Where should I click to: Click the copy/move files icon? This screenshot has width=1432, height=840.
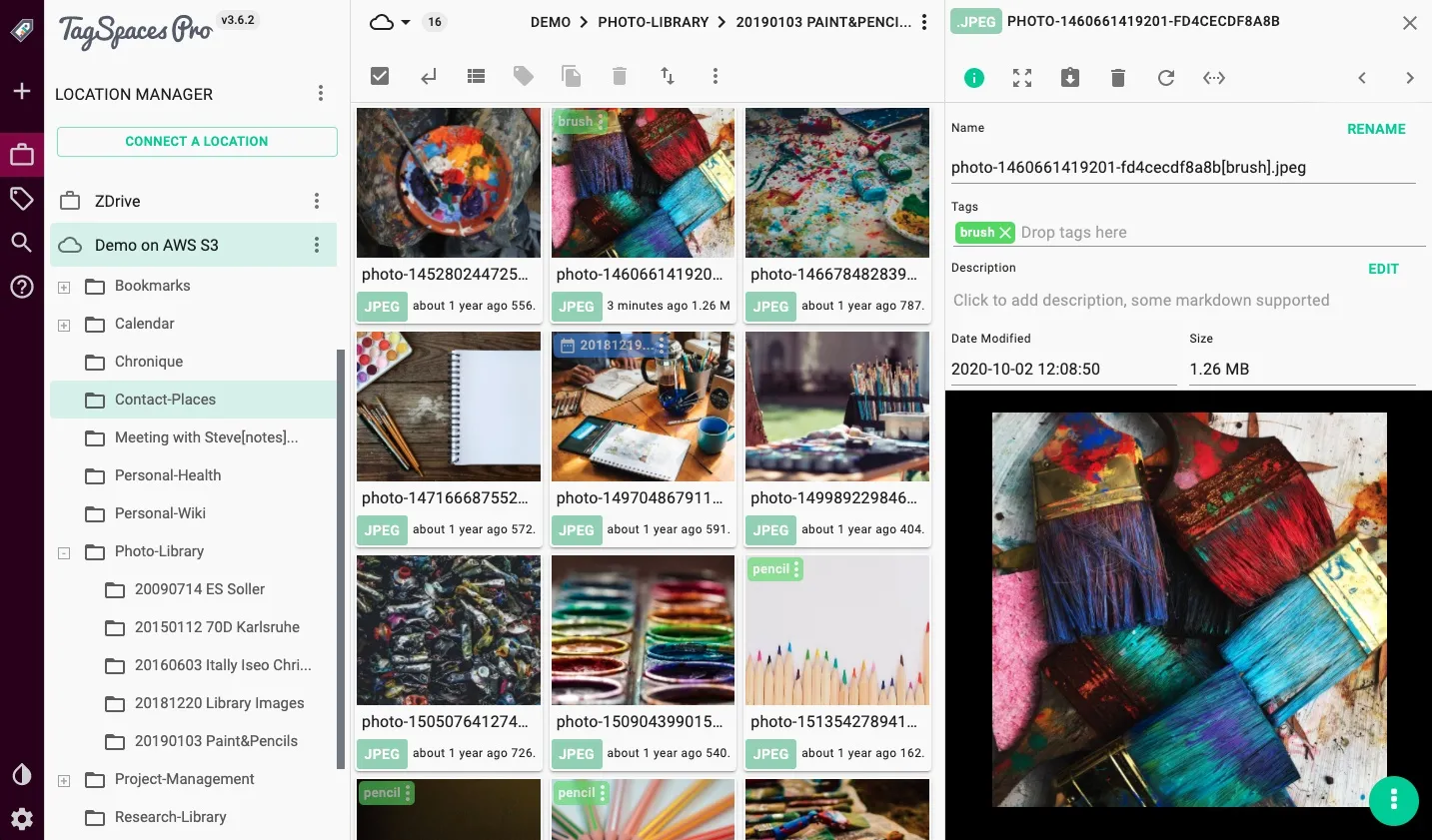pyautogui.click(x=572, y=76)
